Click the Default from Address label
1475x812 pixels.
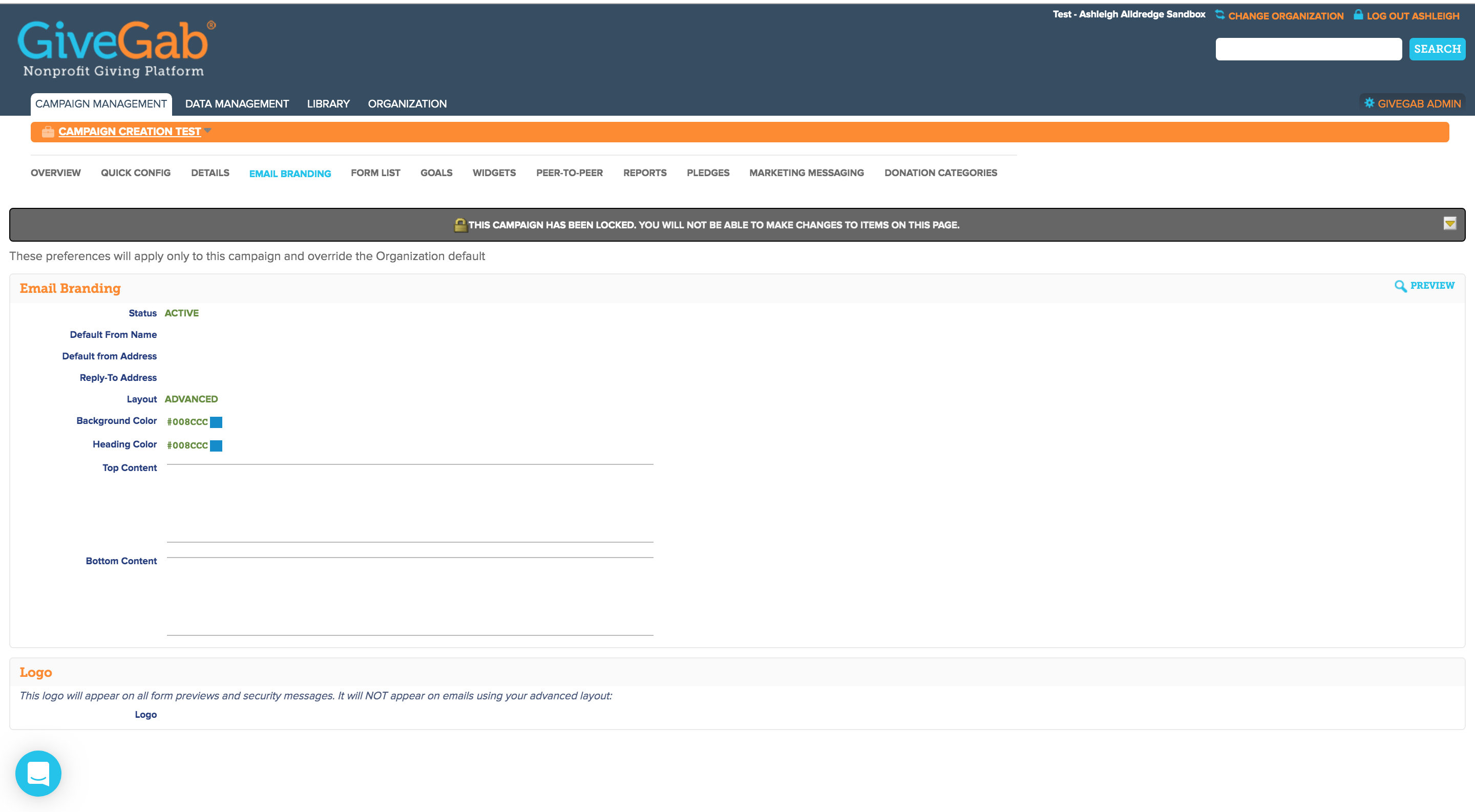click(x=110, y=356)
